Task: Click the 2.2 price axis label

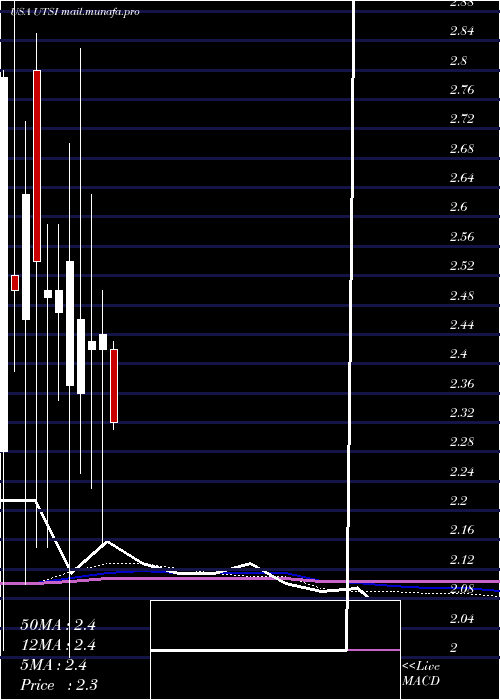Action: [458, 501]
